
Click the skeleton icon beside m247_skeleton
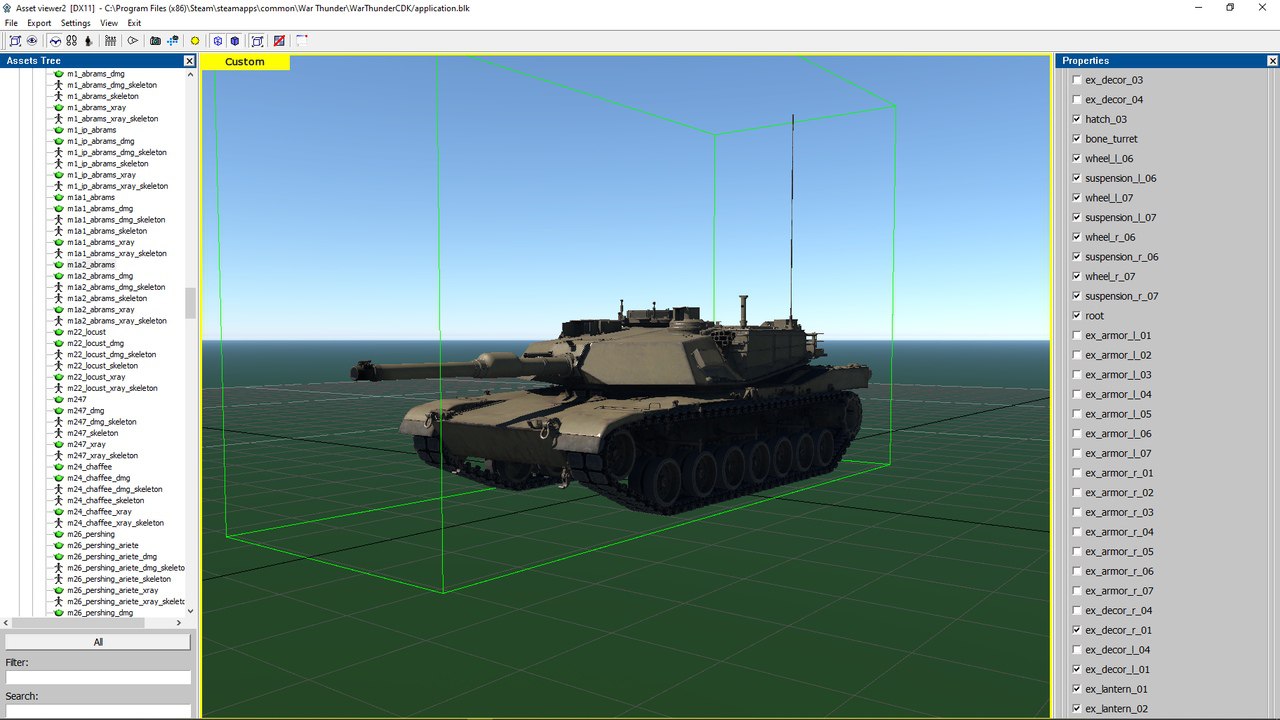coord(58,433)
